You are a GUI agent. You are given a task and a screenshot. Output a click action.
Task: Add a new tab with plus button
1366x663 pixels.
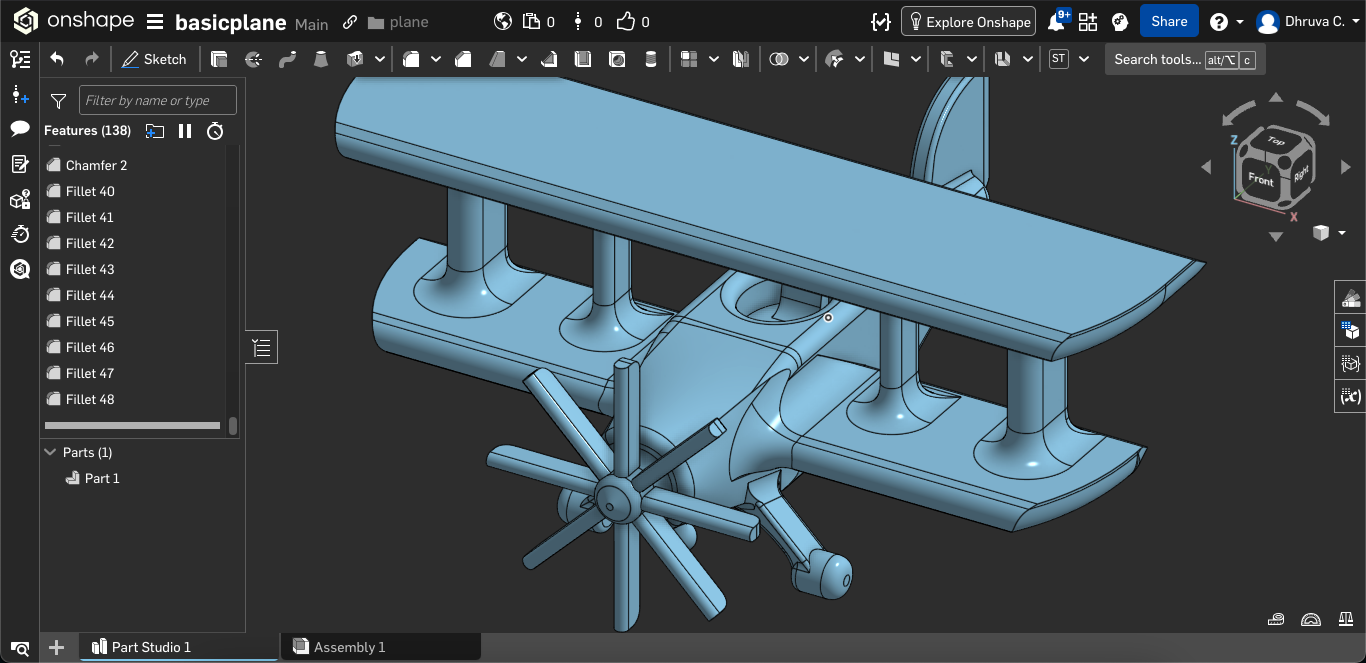pos(56,647)
